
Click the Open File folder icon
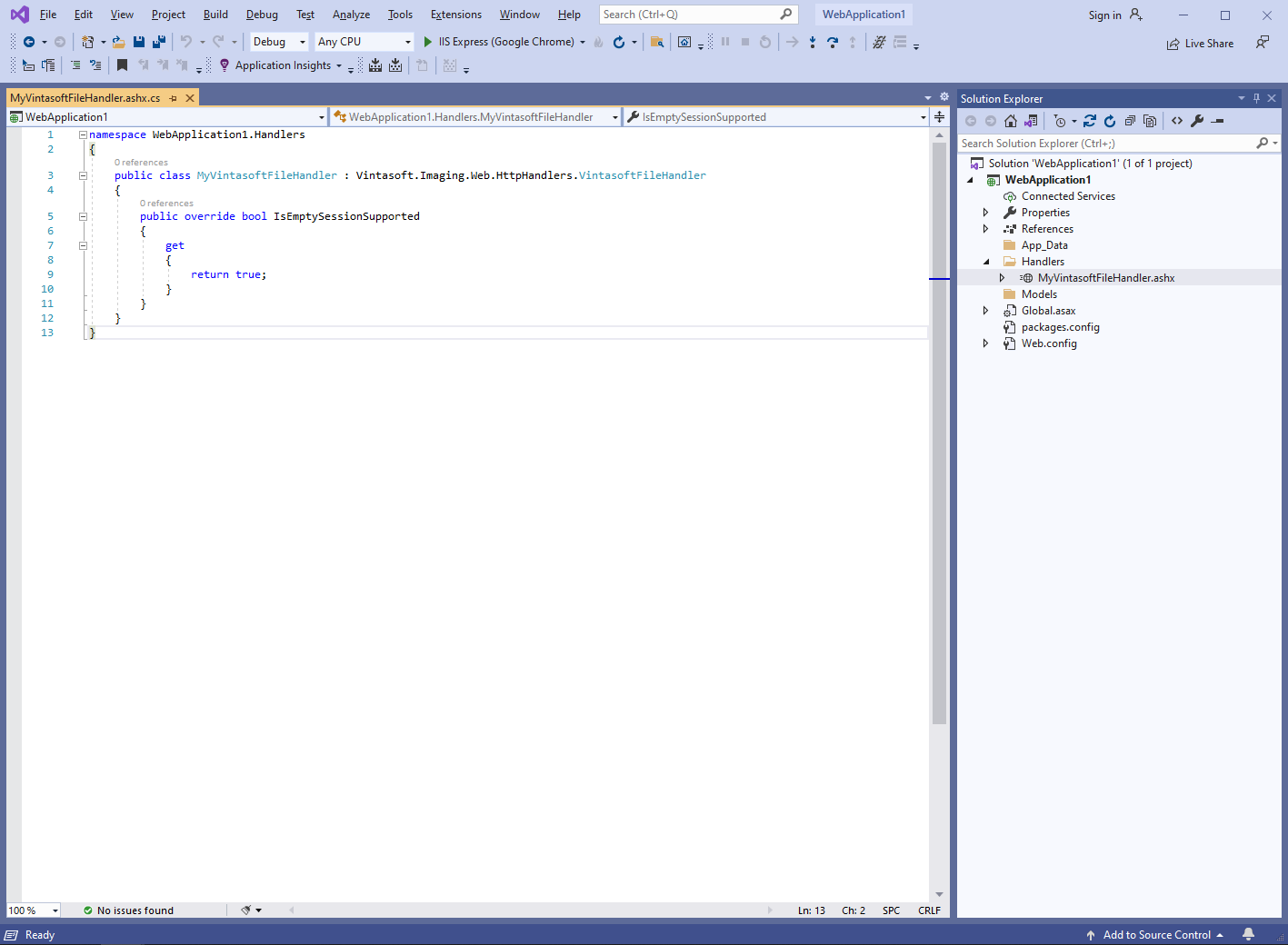pyautogui.click(x=118, y=42)
